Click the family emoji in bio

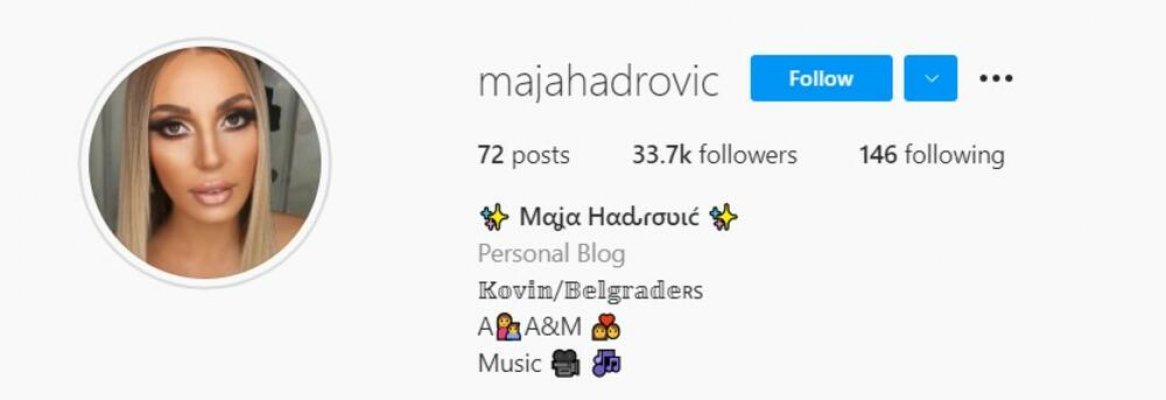tap(509, 327)
